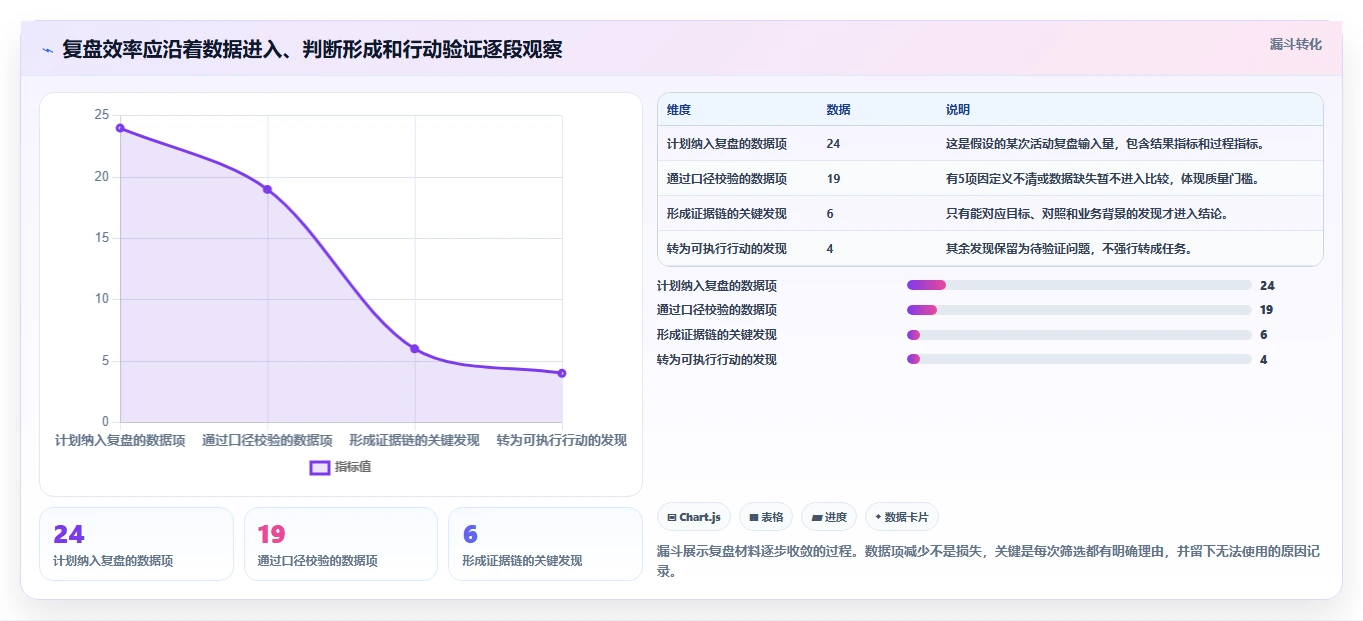
Task: Click the 说明 column header
Action: point(958,110)
